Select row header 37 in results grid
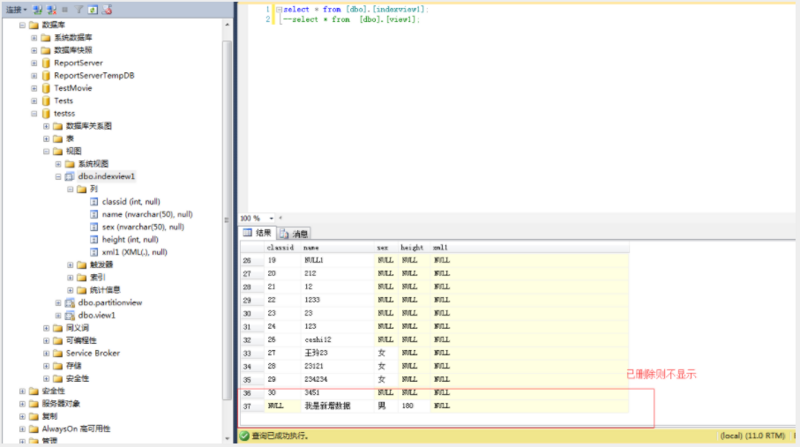 (x=252, y=406)
